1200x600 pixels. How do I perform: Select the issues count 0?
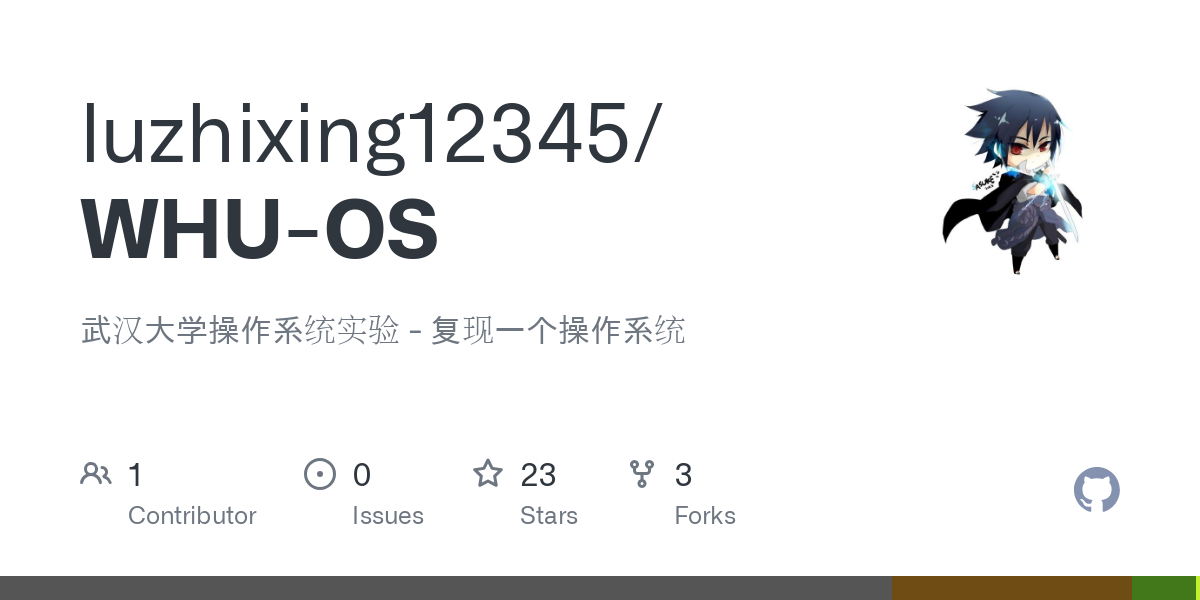(362, 475)
